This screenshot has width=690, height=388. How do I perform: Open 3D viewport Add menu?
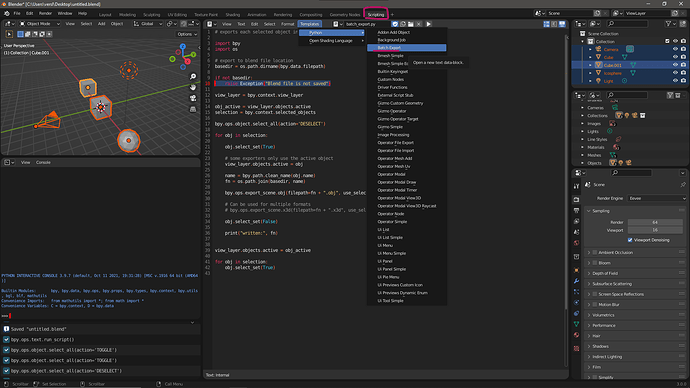101,24
